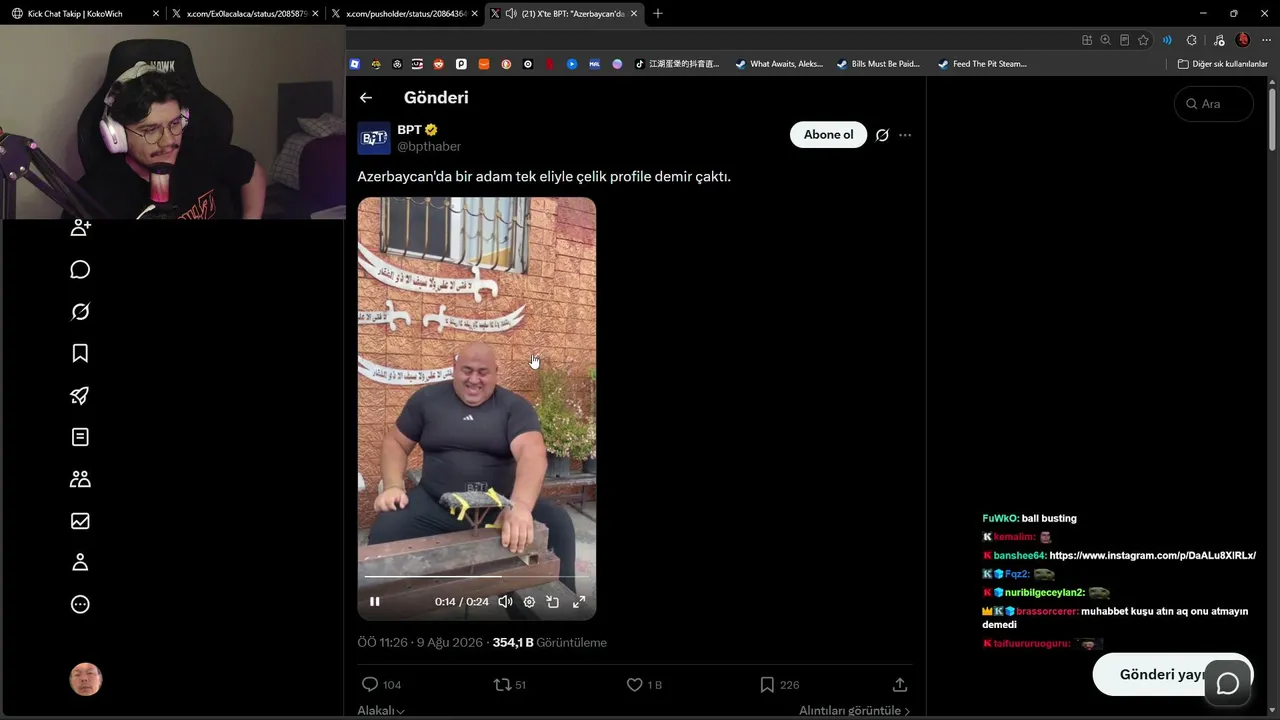Open Alıntıları görüntüle link
Screen dimensions: 1280x720
point(854,711)
